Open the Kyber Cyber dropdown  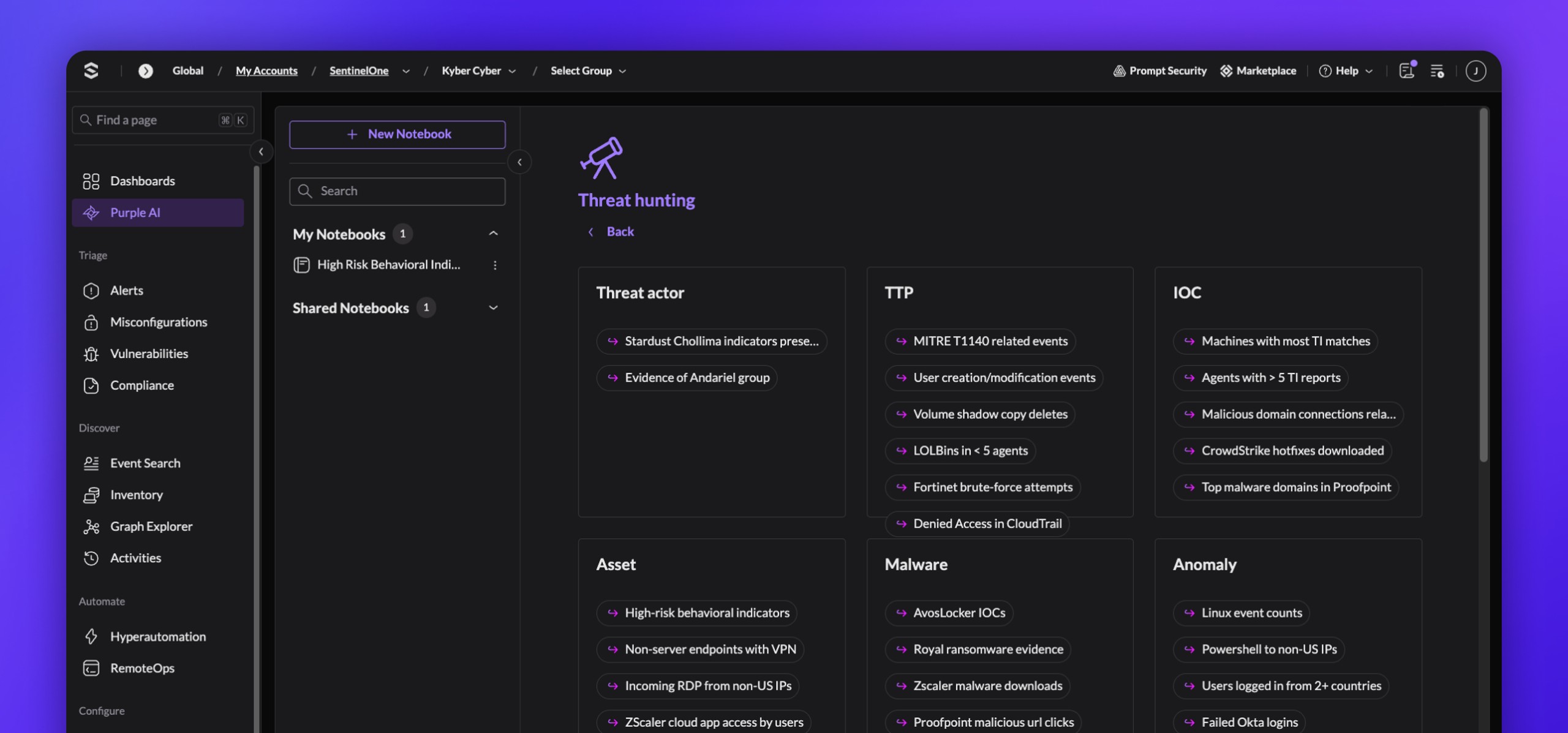tap(478, 70)
